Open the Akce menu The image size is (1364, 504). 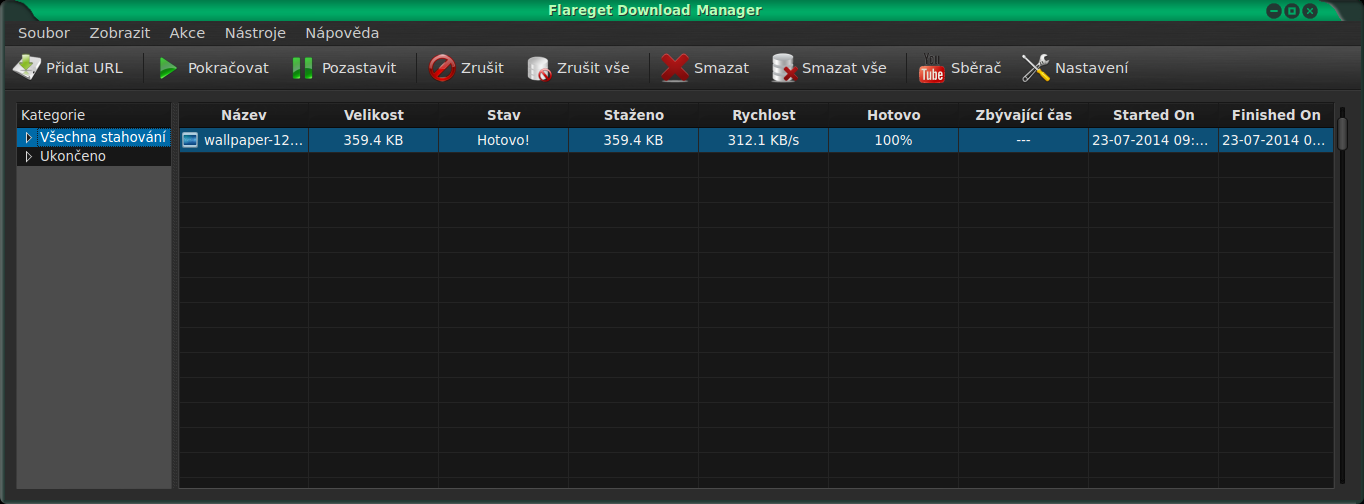coord(187,33)
